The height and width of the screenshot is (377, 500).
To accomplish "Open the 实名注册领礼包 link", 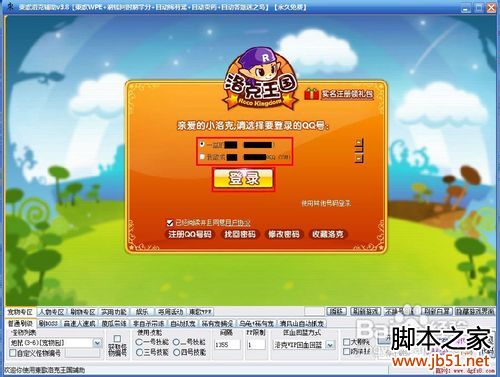I will (347, 94).
